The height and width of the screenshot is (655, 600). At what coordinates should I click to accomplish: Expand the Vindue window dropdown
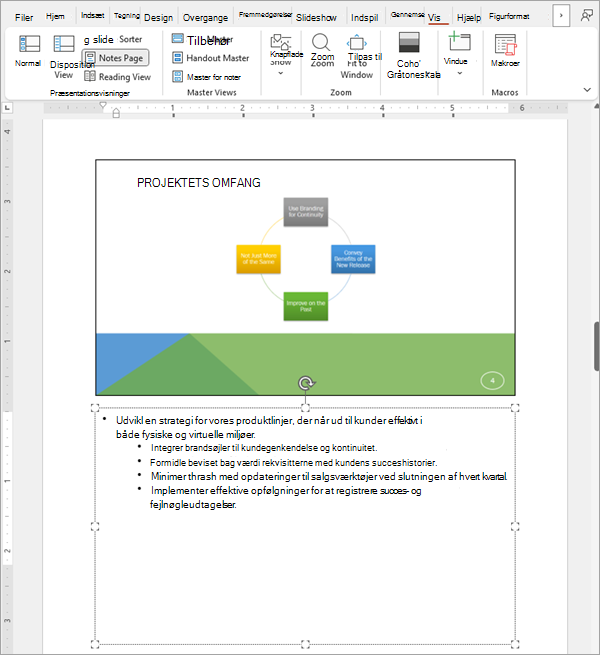pyautogui.click(x=460, y=74)
